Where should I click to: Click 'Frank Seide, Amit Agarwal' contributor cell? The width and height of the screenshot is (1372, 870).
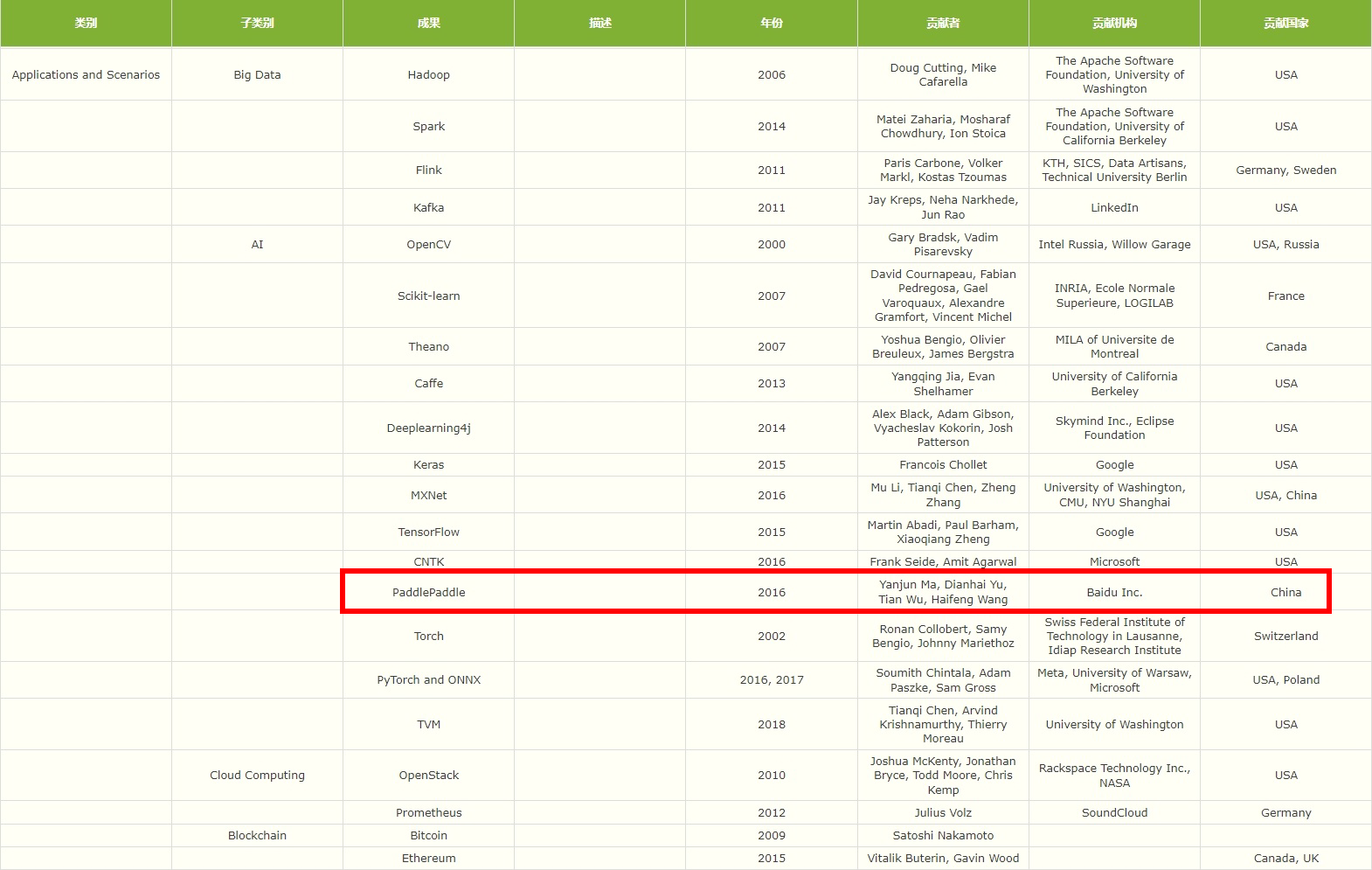943,561
